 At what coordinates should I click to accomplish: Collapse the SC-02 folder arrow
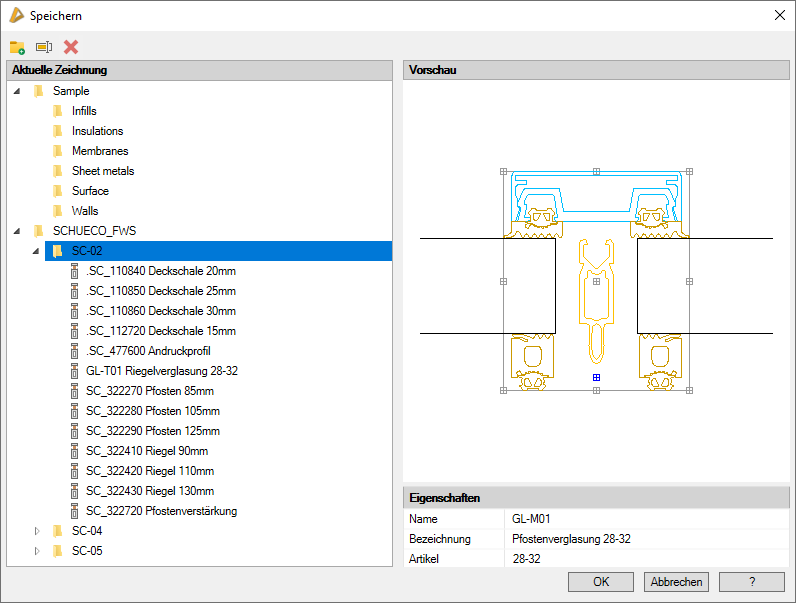pyautogui.click(x=37, y=251)
